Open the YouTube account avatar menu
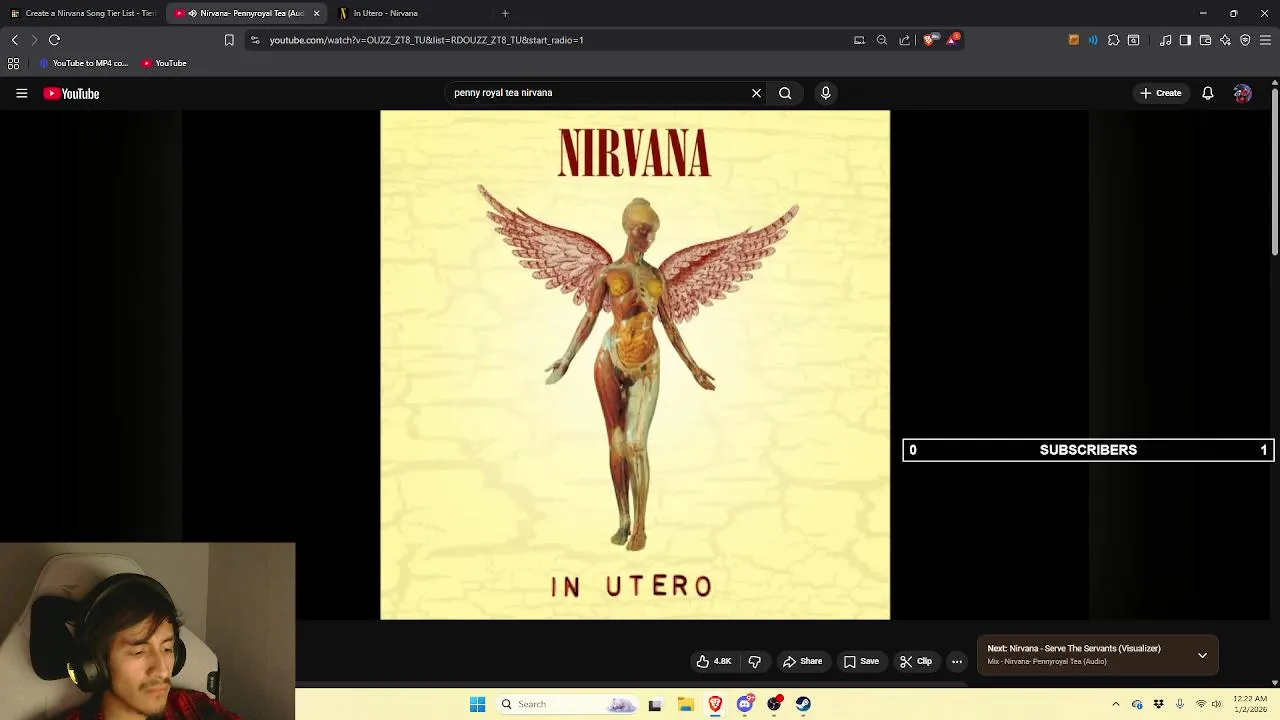Image resolution: width=1280 pixels, height=720 pixels. [1242, 93]
